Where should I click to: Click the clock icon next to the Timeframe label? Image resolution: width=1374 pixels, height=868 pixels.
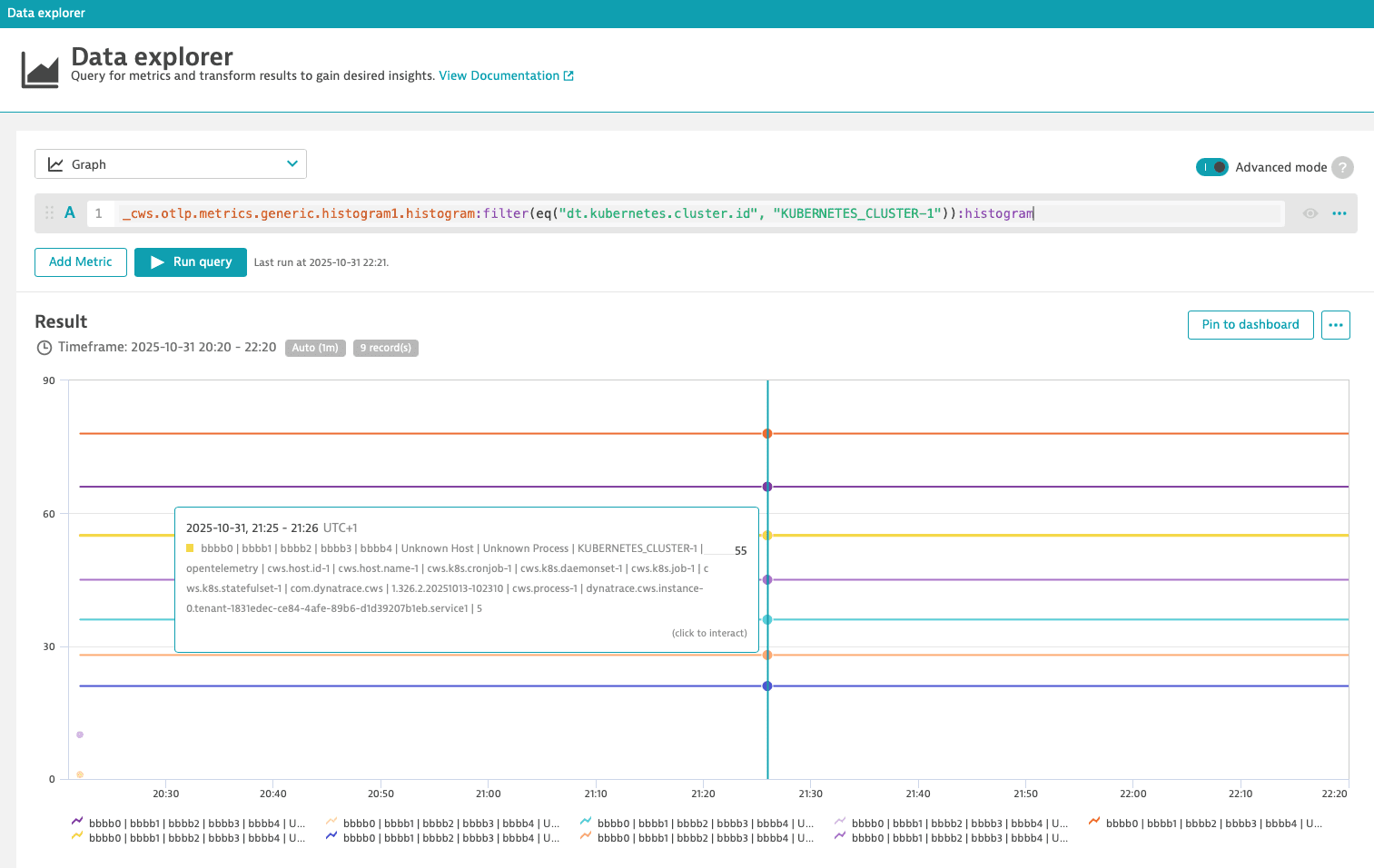point(43,347)
